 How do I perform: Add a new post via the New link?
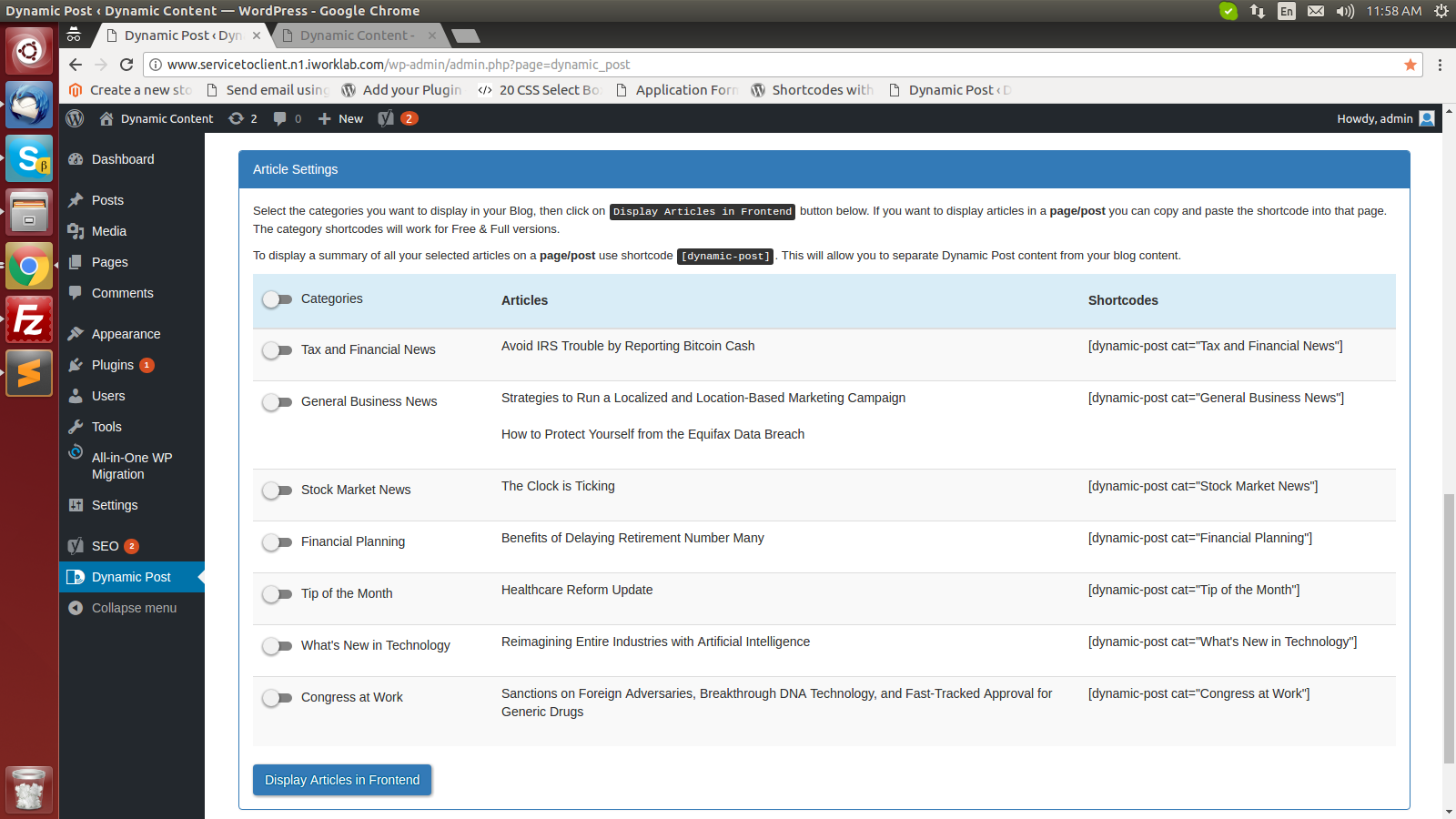[339, 118]
